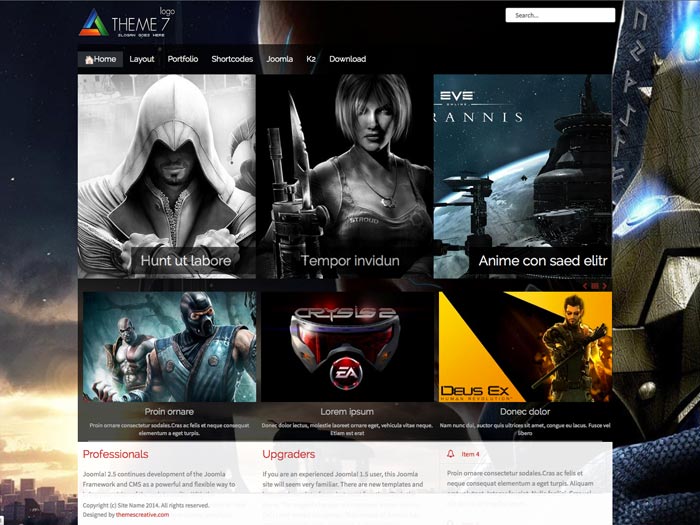Pause the slider using the middle control
Screen dimensions: 700x525
[x=595, y=286]
